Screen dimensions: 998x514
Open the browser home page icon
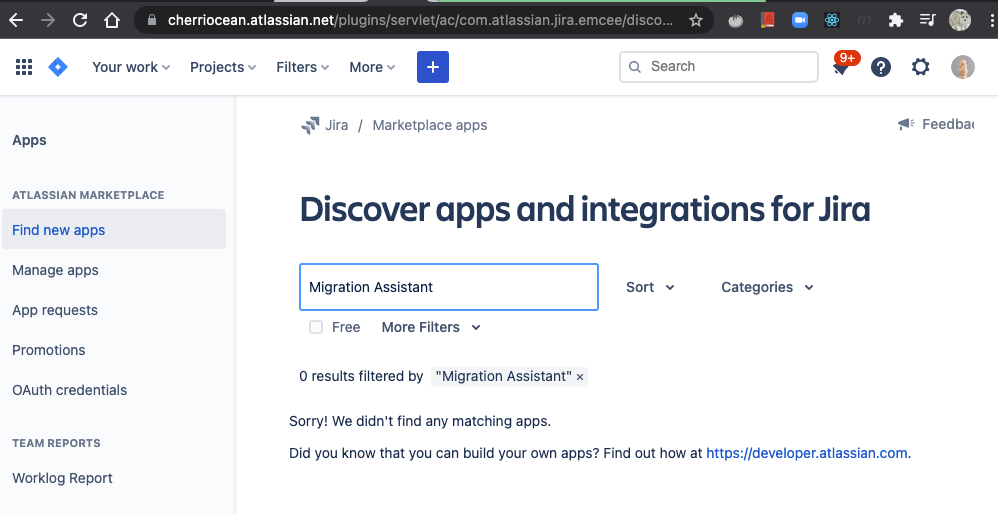(112, 20)
